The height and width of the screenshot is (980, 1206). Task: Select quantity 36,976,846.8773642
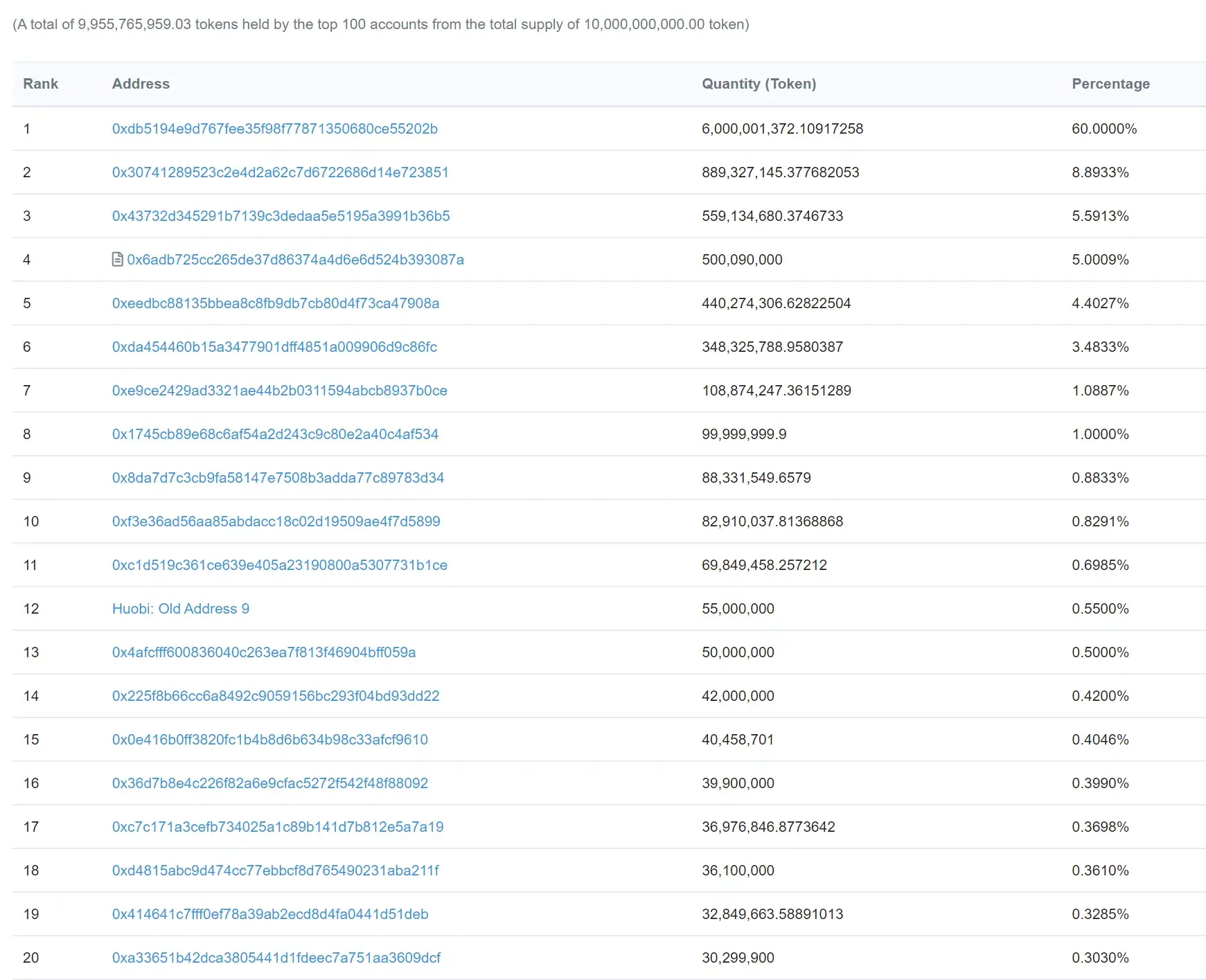click(769, 827)
